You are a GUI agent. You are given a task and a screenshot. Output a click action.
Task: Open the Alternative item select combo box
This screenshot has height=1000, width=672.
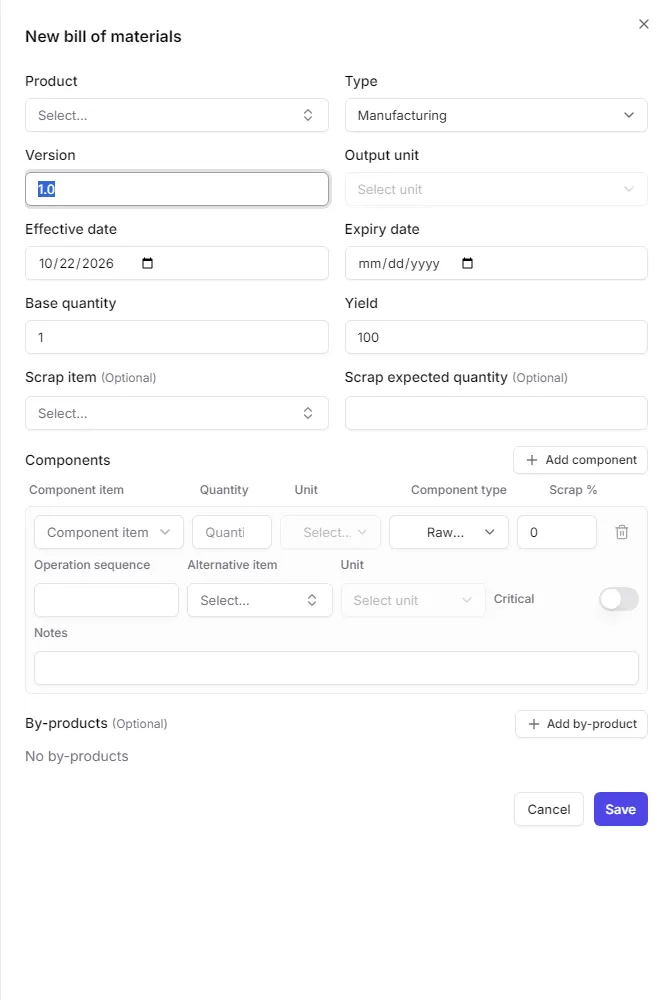(x=259, y=600)
